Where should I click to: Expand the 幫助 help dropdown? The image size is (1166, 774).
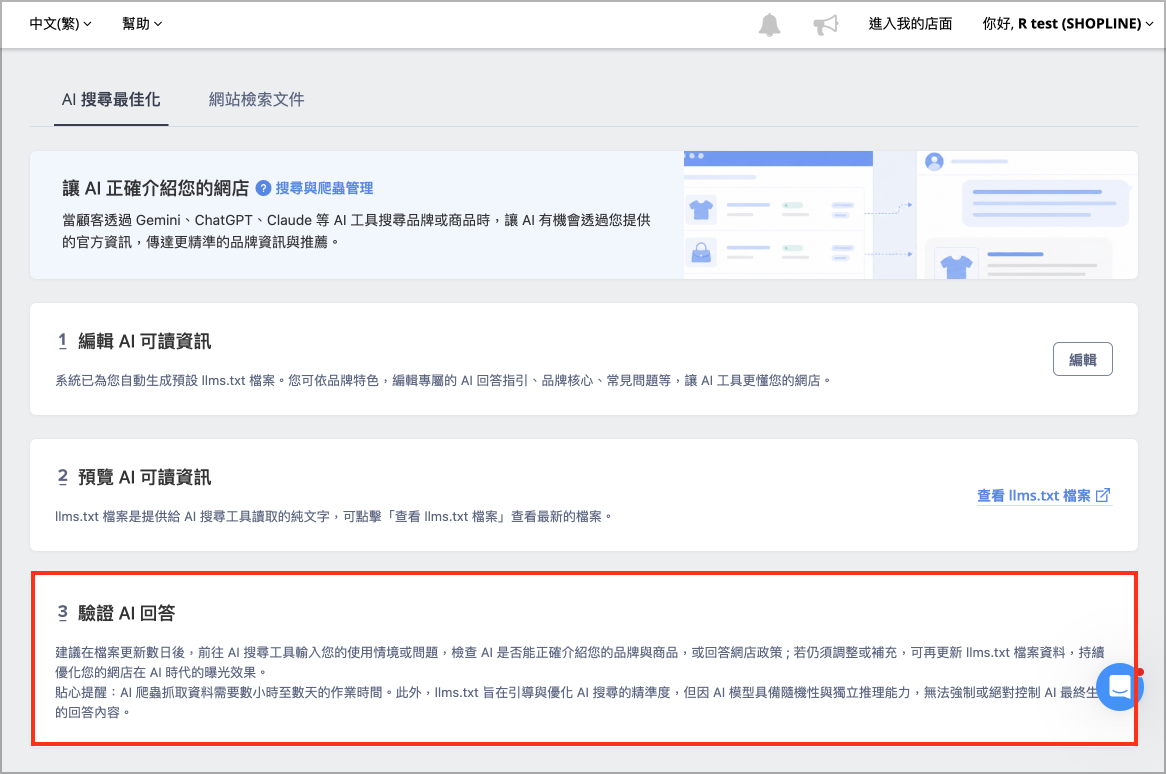pos(142,24)
